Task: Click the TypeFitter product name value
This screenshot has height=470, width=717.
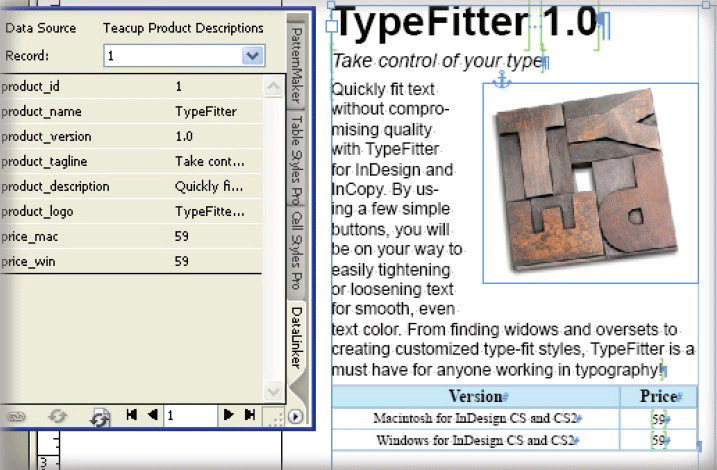Action: 206,112
